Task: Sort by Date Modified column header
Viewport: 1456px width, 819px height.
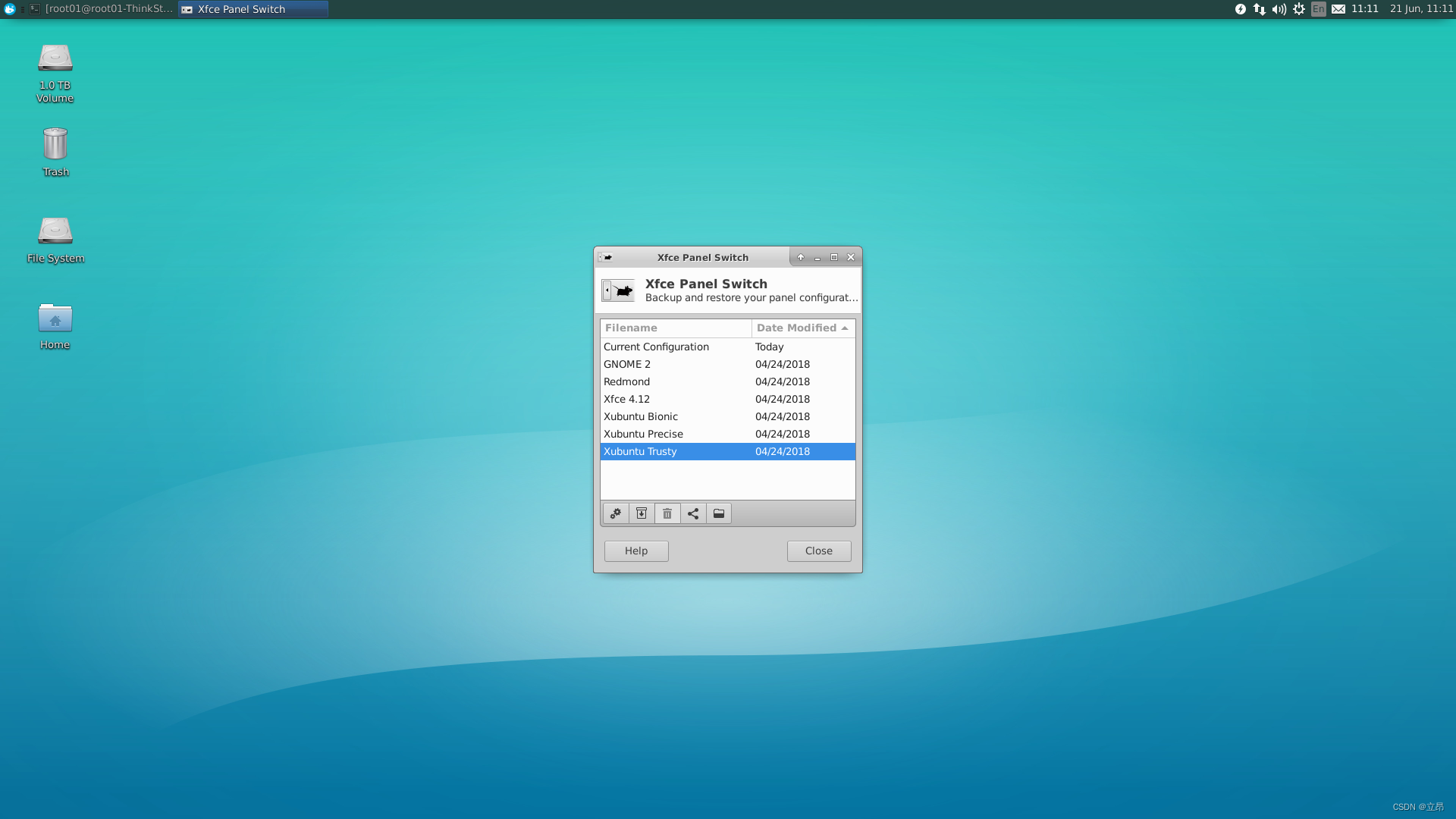Action: click(x=803, y=328)
